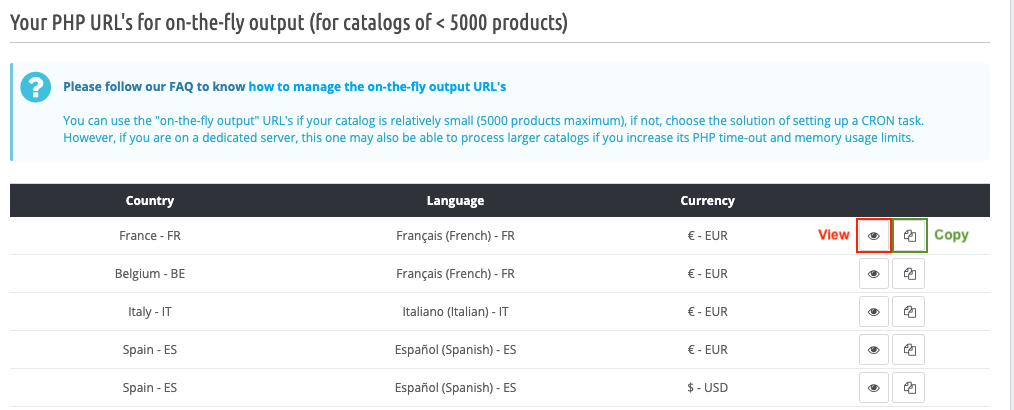
Task: Copy the Spain USD feed URL
Action: [x=909, y=388]
